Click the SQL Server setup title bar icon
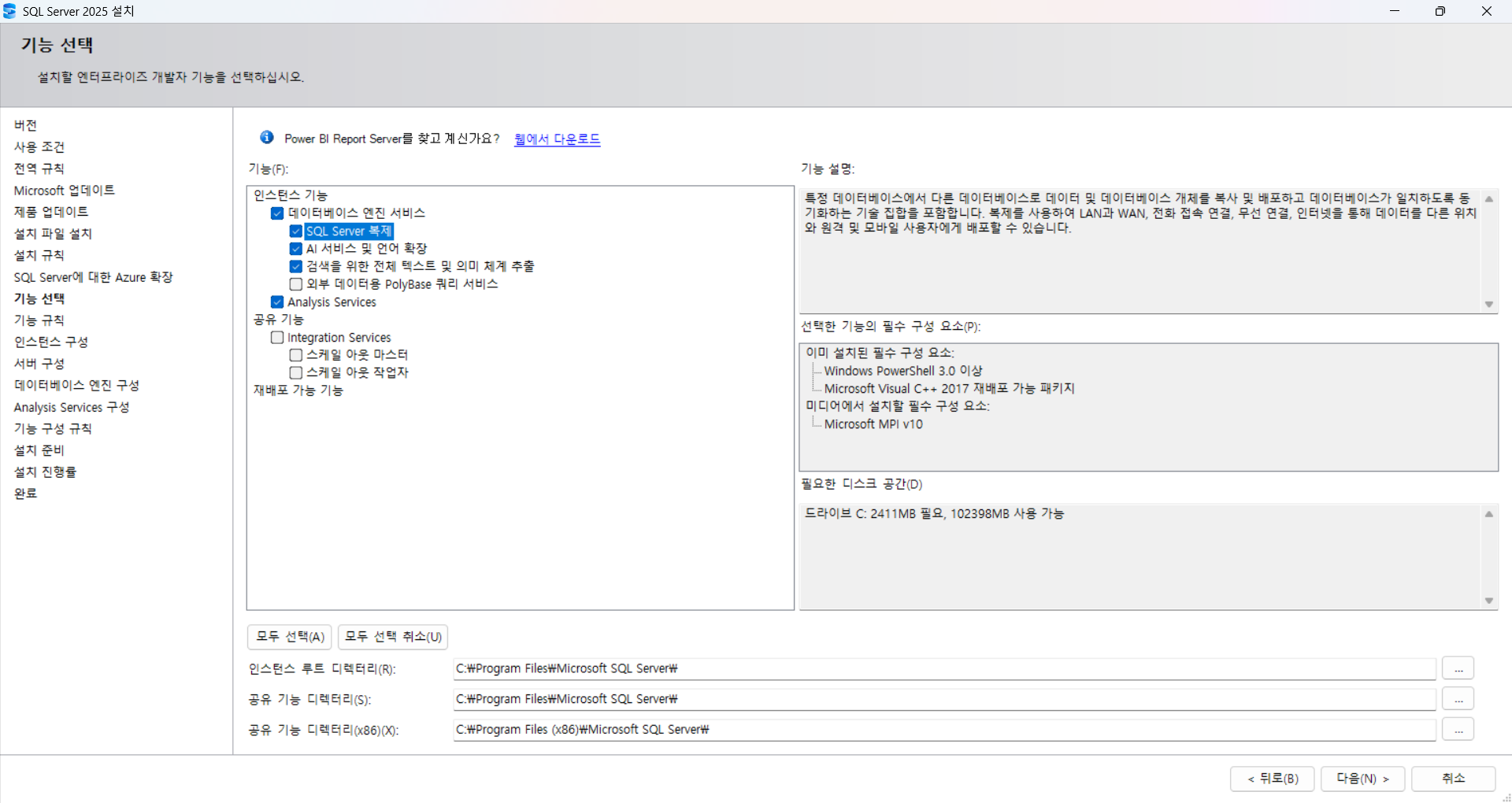1512x803 pixels. pyautogui.click(x=9, y=11)
